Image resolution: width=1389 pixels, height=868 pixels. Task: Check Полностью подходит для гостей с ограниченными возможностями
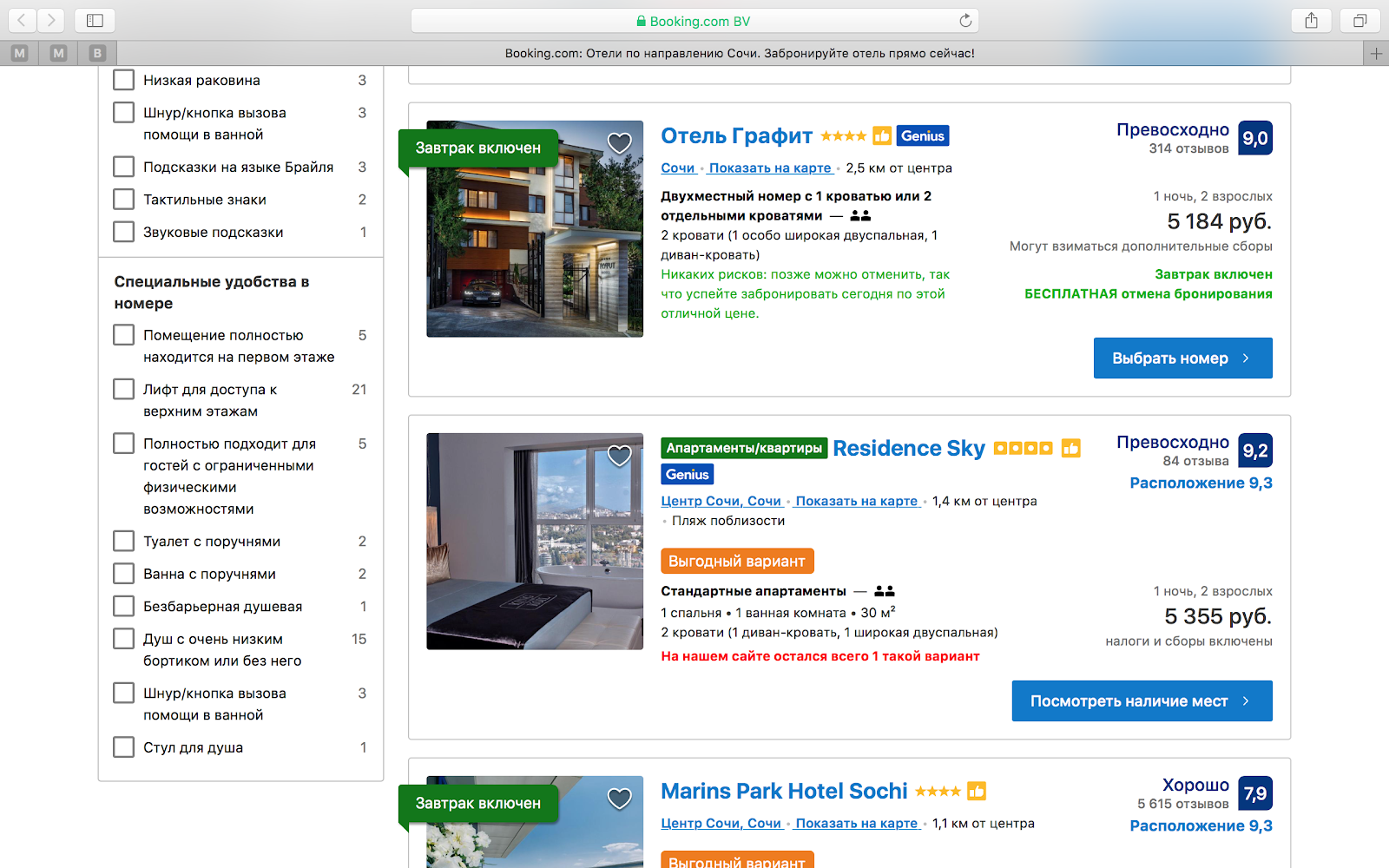tap(124, 444)
